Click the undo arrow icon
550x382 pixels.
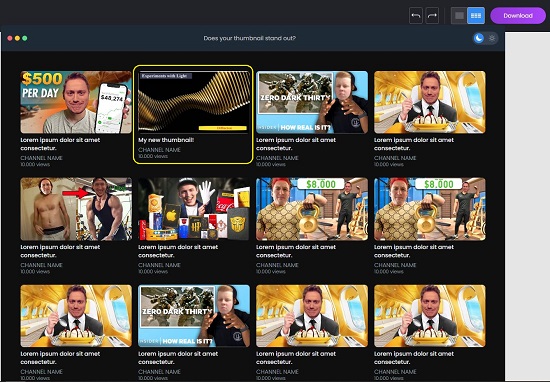tap(416, 15)
